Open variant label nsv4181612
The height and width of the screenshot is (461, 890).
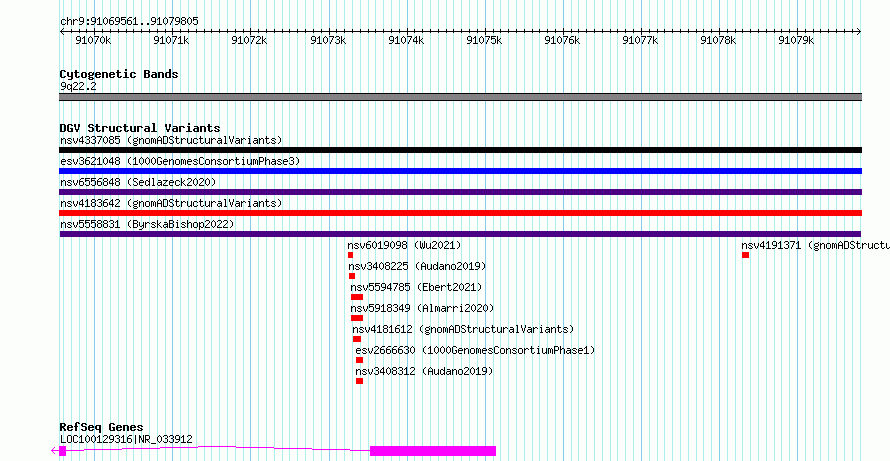tap(463, 329)
